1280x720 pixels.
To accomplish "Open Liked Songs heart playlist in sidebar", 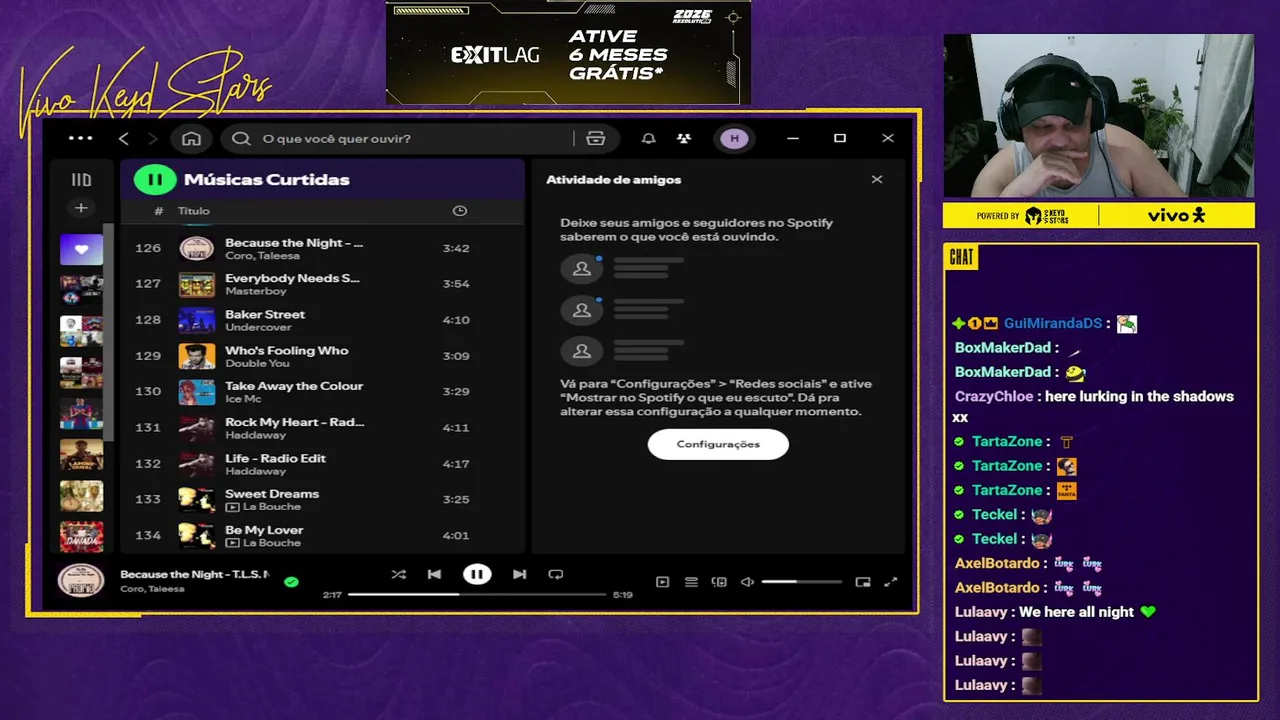I will click(x=81, y=249).
